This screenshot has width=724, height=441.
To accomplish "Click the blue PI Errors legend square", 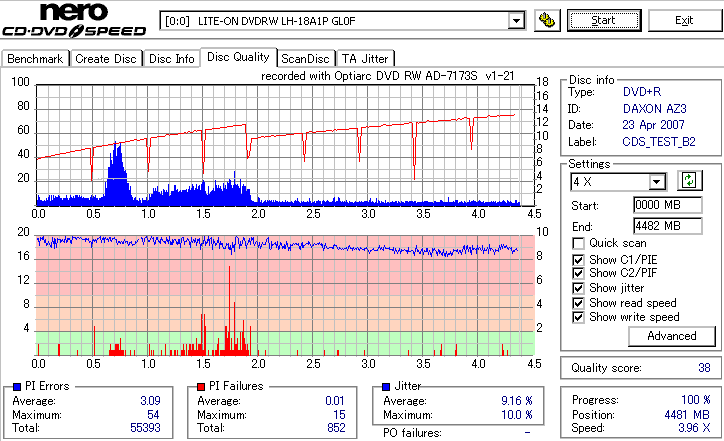I will [x=17, y=387].
